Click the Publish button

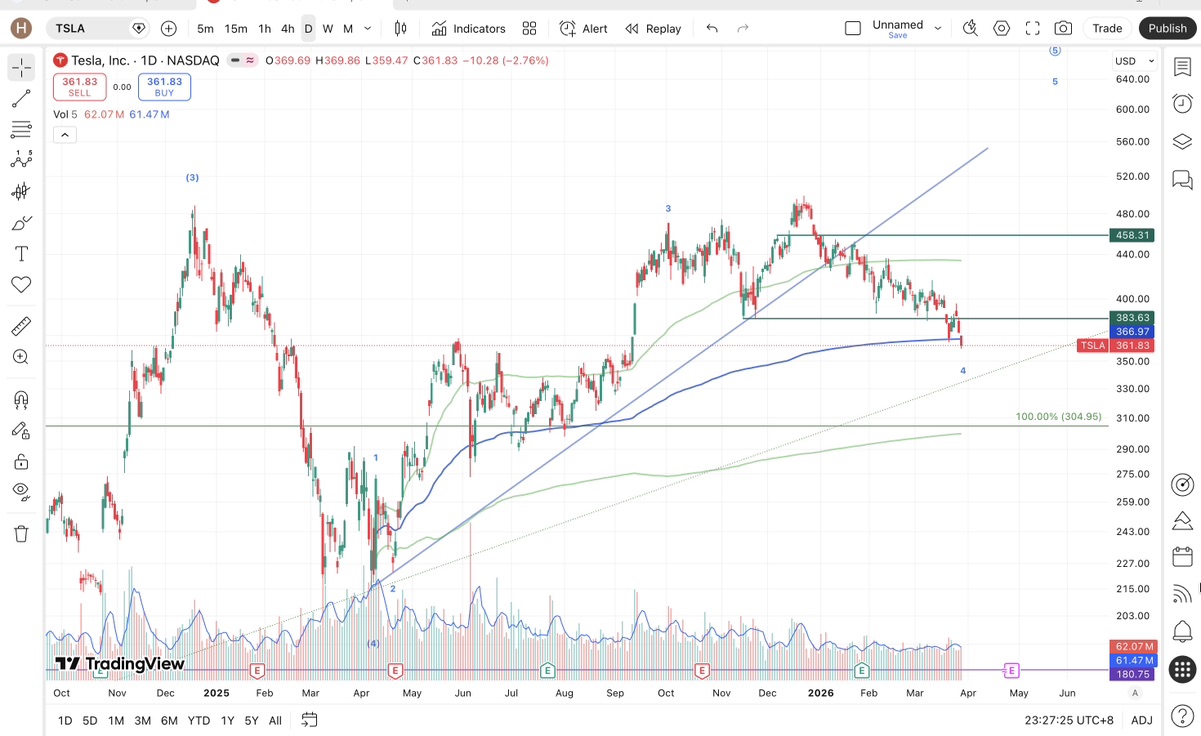tap(1167, 28)
